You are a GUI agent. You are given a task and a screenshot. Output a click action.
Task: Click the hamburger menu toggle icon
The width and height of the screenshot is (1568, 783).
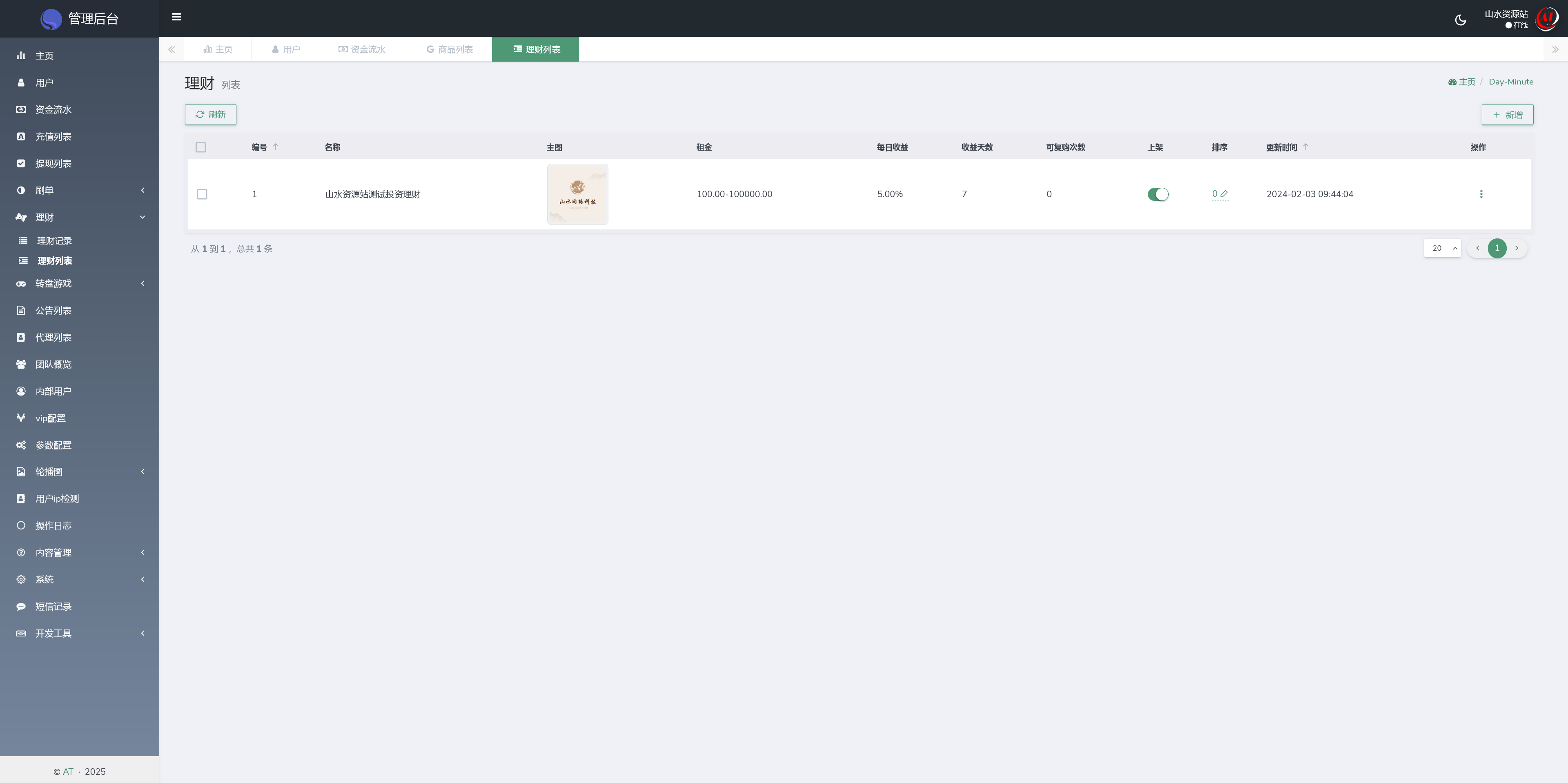(x=176, y=17)
